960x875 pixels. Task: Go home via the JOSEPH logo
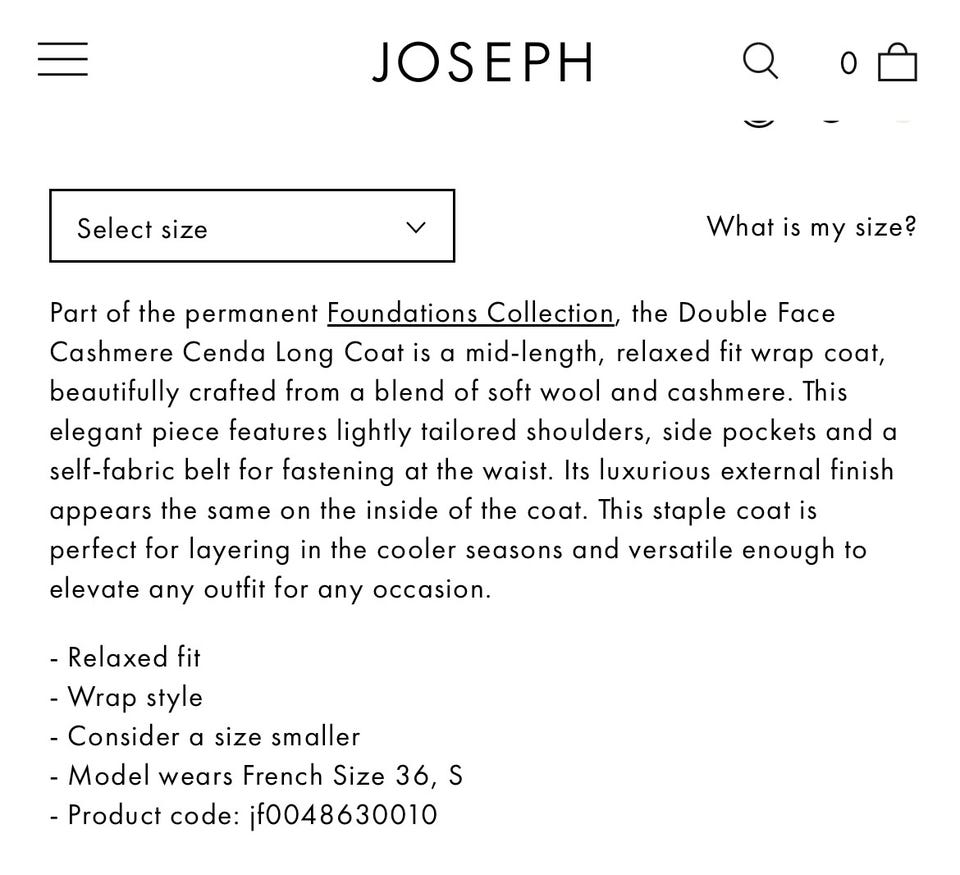[483, 62]
